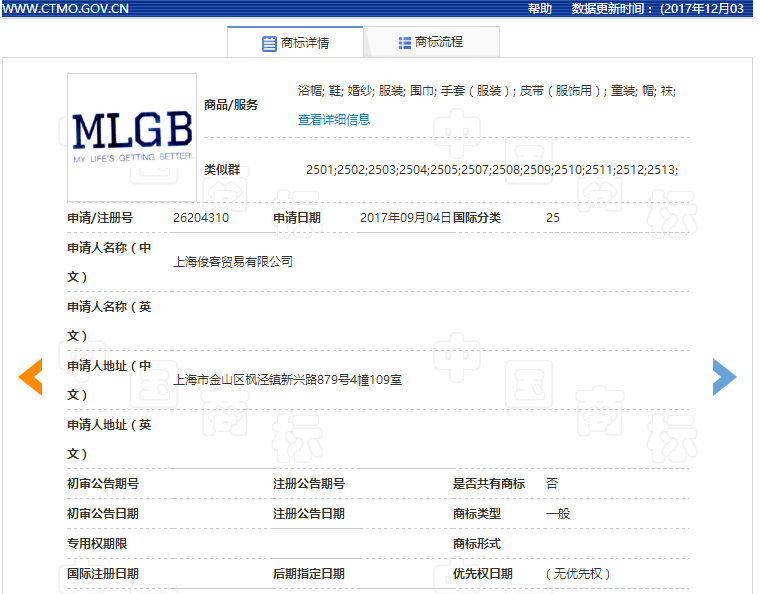Open the 查看详细信息 link
The height and width of the screenshot is (594, 760).
tap(334, 119)
